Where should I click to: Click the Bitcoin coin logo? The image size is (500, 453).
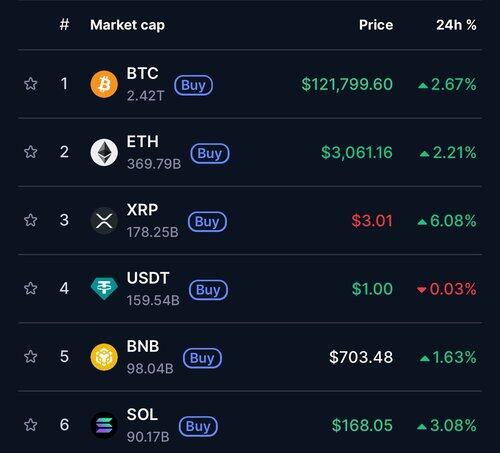(x=104, y=84)
